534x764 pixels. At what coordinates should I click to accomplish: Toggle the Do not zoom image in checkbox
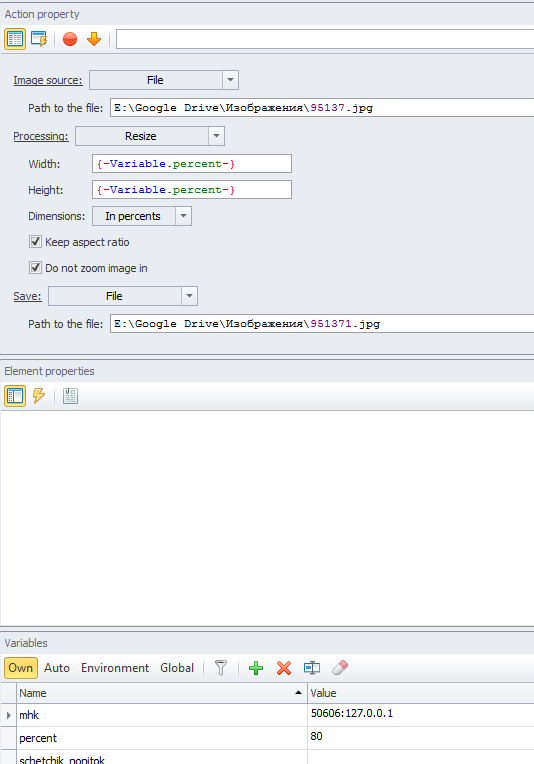[x=35, y=267]
